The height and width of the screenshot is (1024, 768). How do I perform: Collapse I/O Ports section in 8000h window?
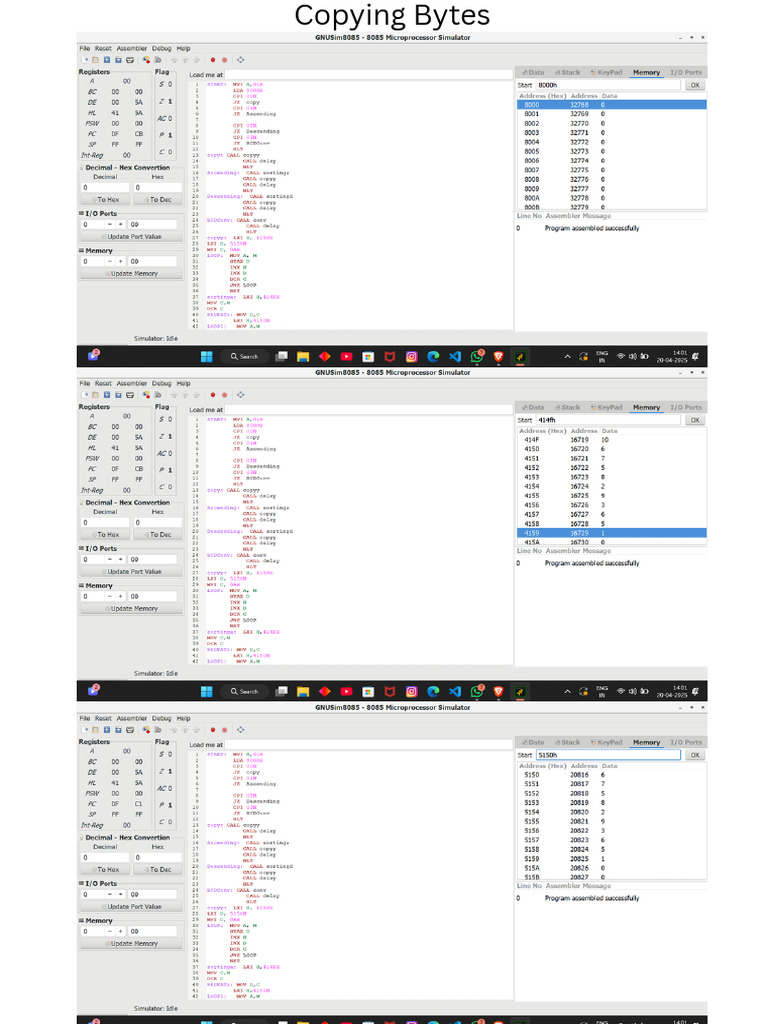[x=98, y=214]
